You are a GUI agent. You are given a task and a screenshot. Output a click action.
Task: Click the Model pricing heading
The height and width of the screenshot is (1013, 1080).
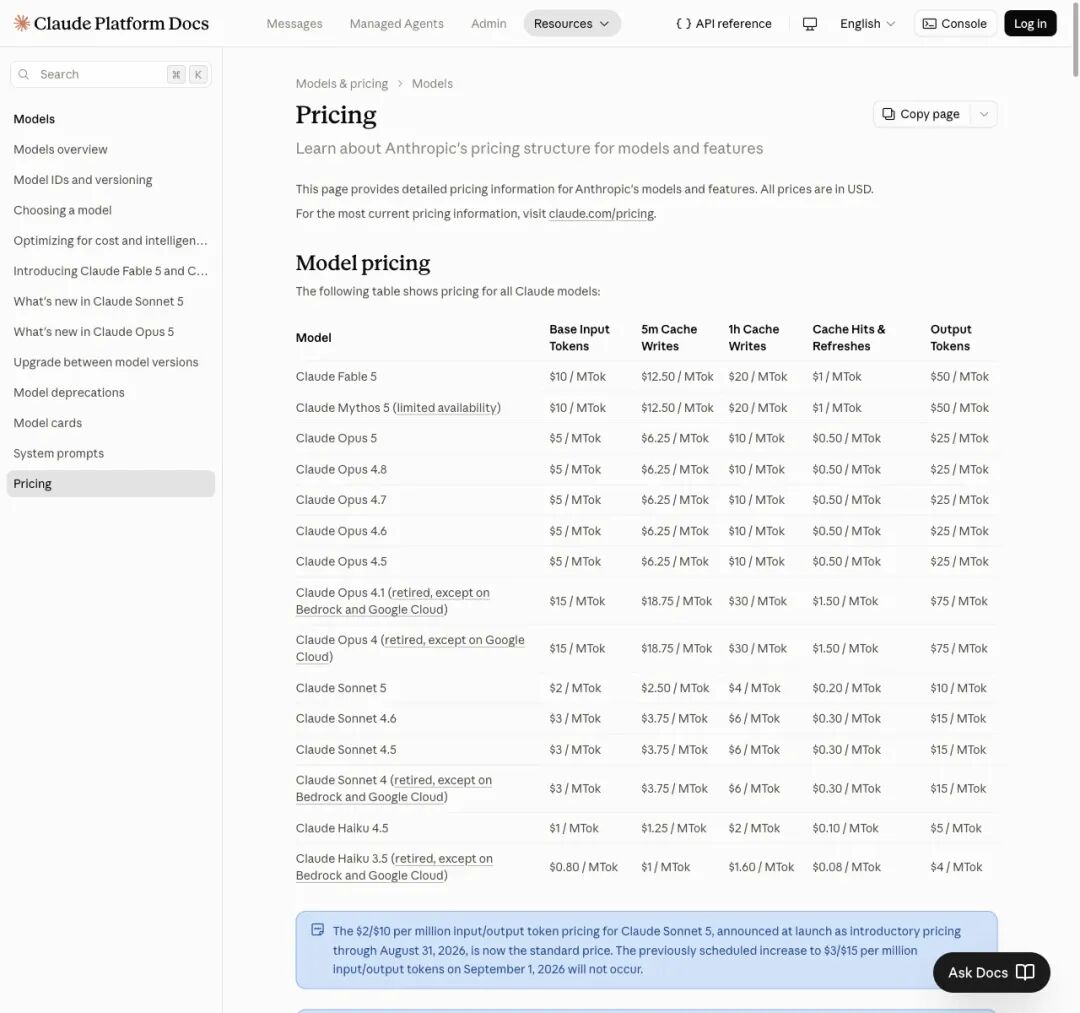click(363, 262)
